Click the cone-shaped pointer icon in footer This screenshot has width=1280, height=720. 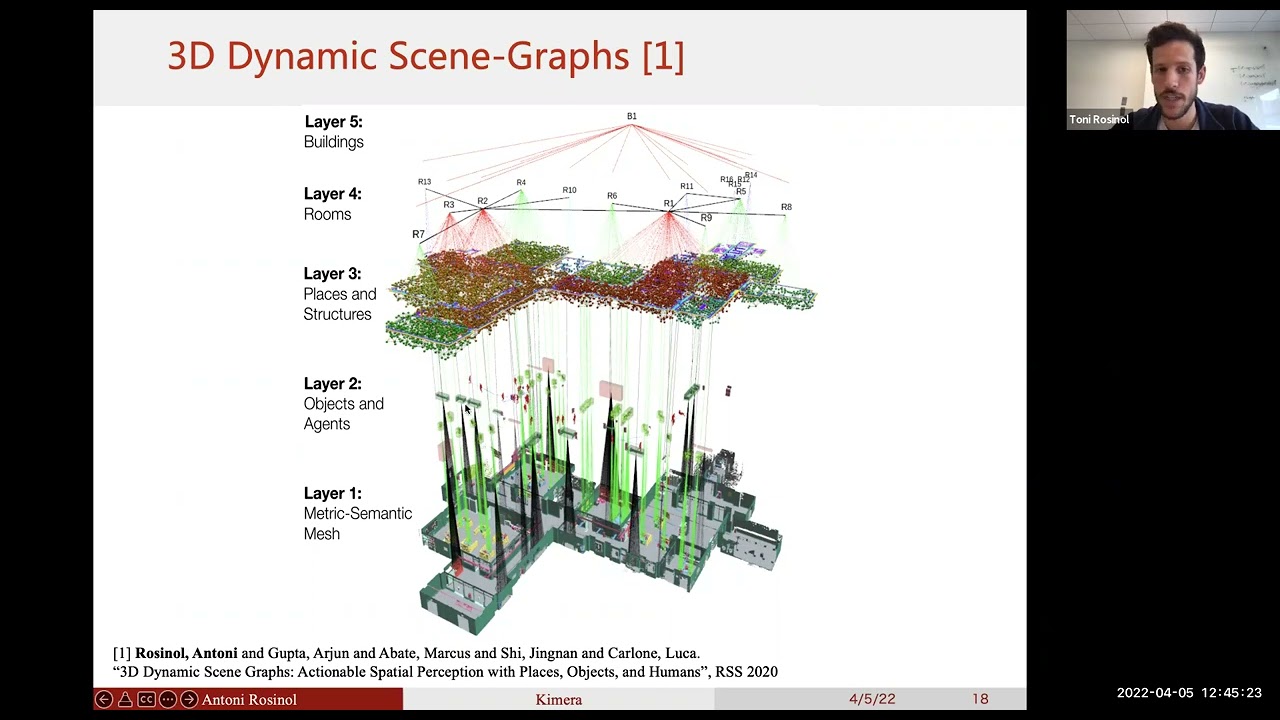tap(125, 699)
